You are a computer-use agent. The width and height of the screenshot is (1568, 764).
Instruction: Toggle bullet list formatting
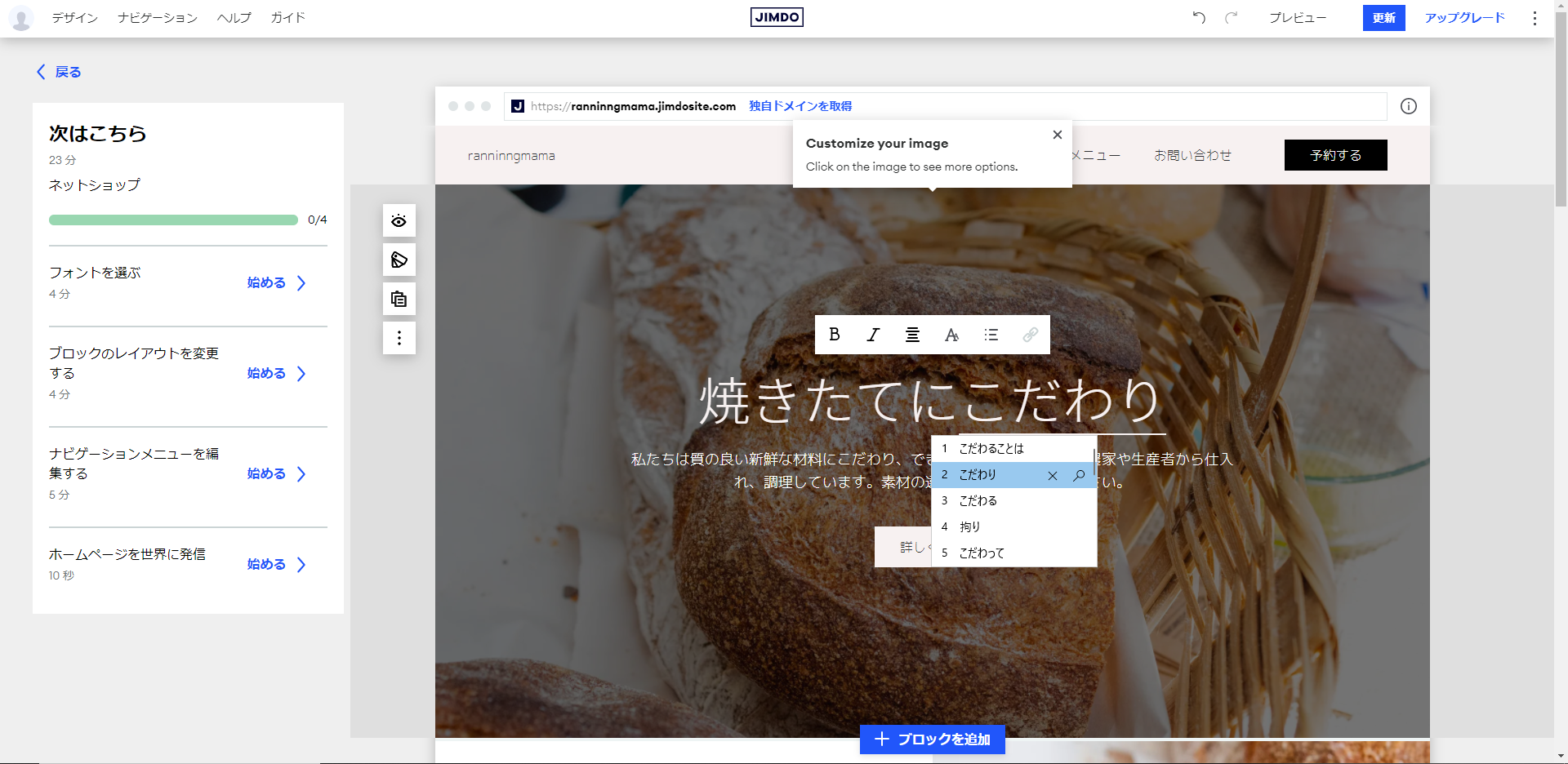[x=991, y=335]
